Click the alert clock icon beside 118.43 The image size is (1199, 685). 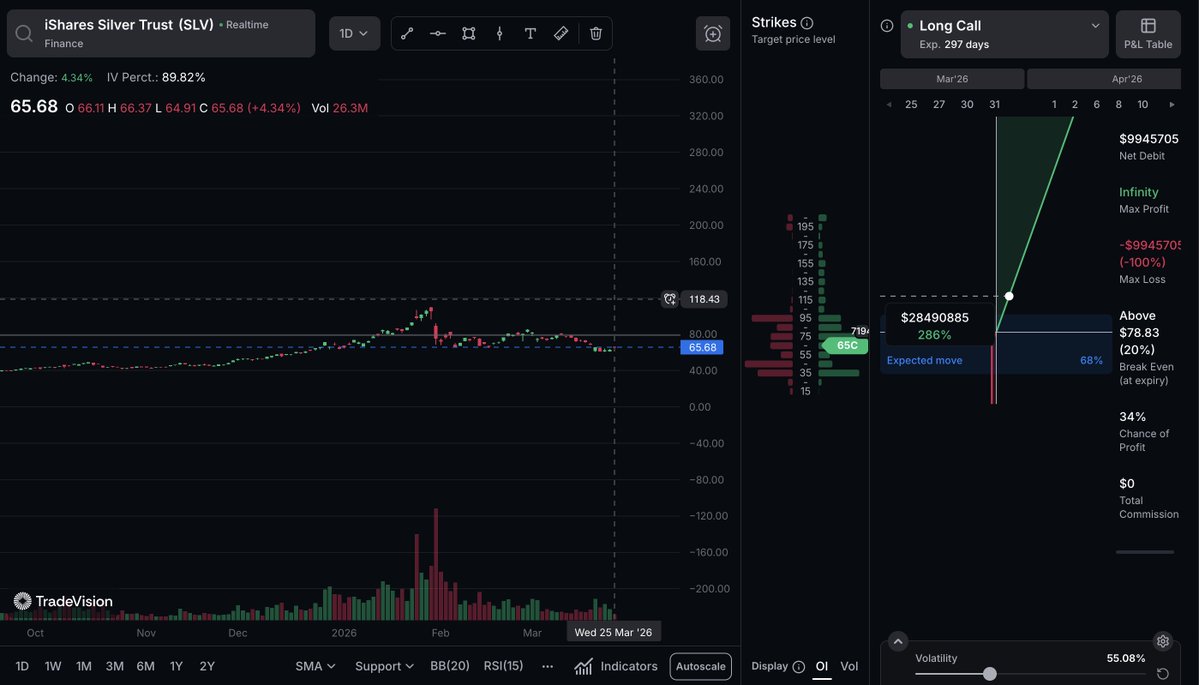[x=669, y=299]
